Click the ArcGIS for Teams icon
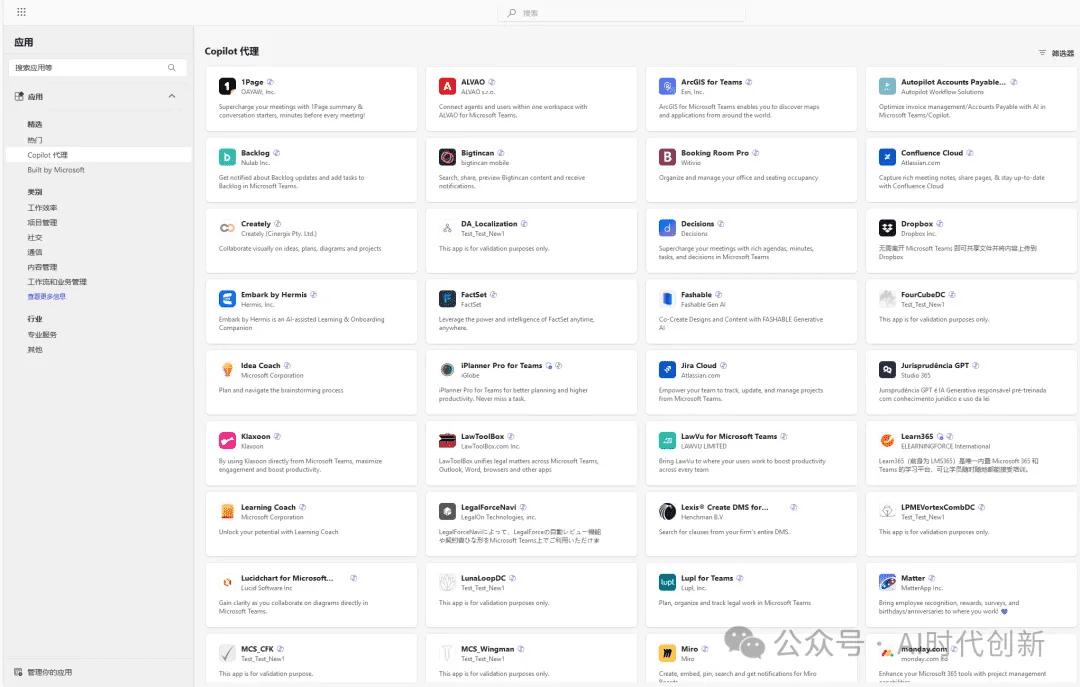This screenshot has height=687, width=1080. pyautogui.click(x=667, y=86)
